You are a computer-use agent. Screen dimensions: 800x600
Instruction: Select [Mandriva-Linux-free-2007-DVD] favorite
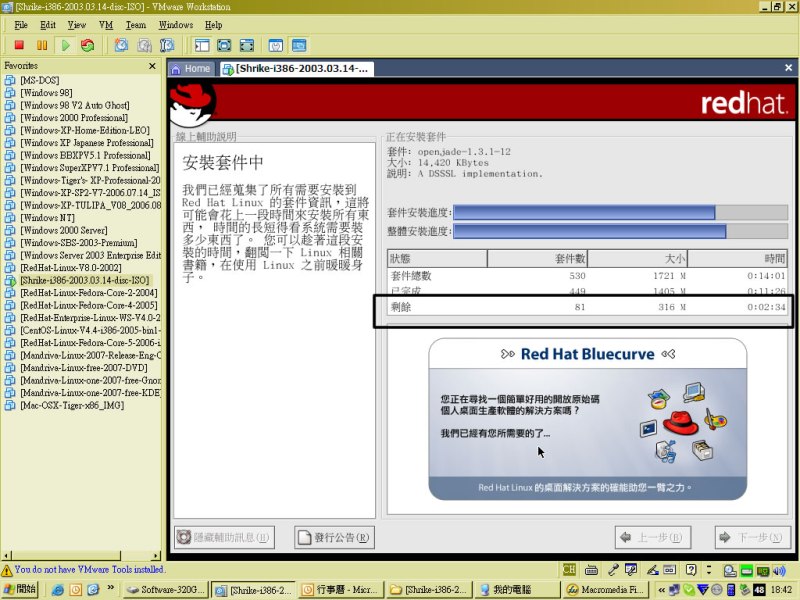(x=84, y=368)
